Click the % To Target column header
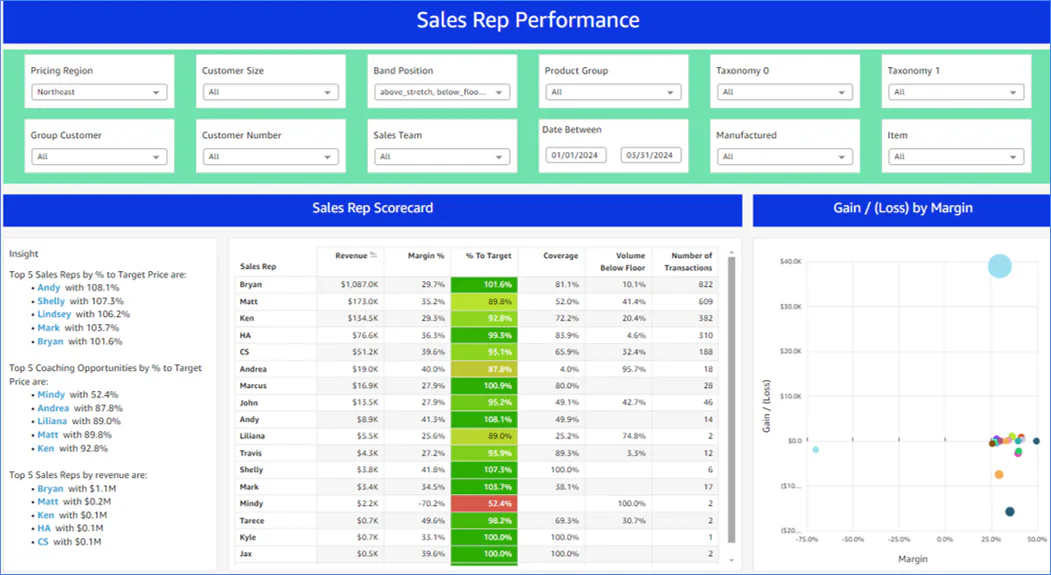Image resolution: width=1051 pixels, height=575 pixels. point(489,256)
